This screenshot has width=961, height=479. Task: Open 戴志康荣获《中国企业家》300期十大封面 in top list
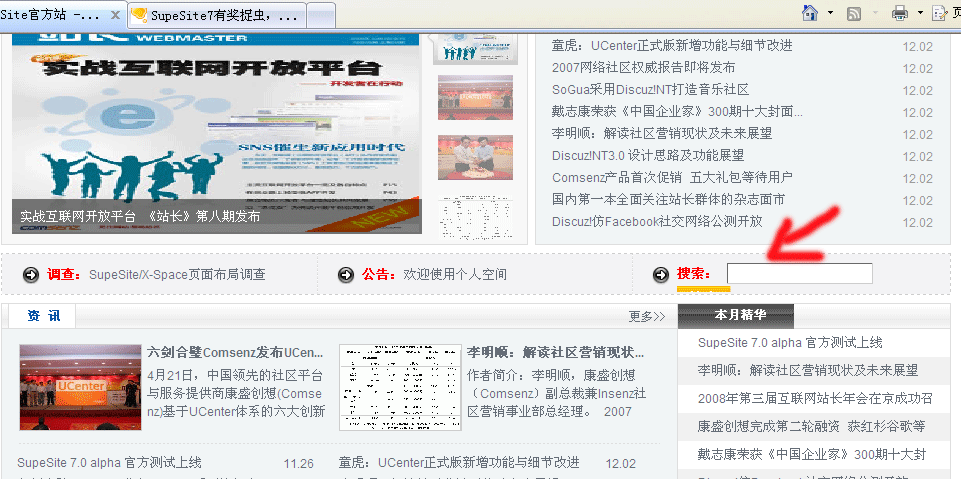(677, 111)
